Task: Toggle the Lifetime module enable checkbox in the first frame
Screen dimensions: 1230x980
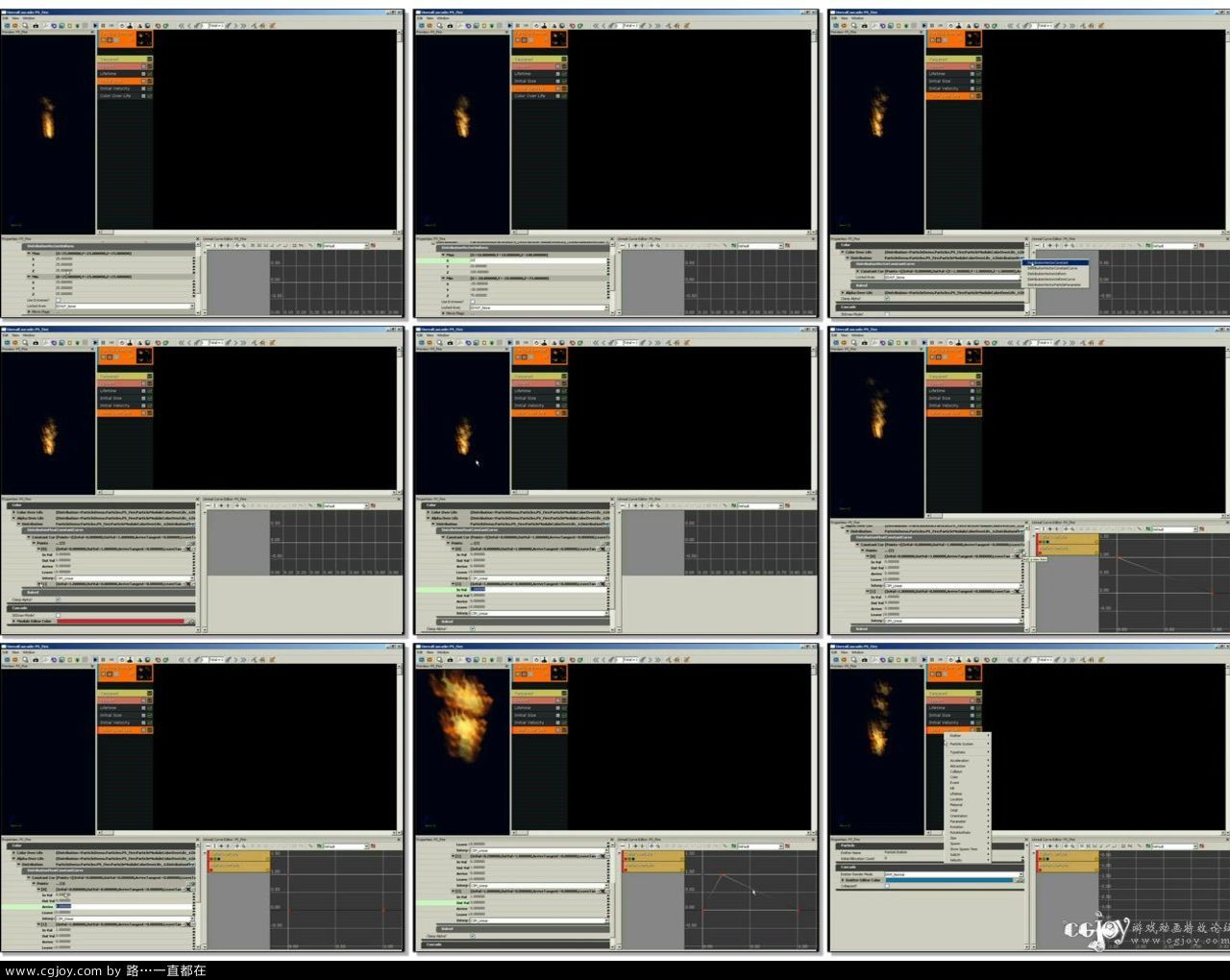Action: tap(143, 74)
